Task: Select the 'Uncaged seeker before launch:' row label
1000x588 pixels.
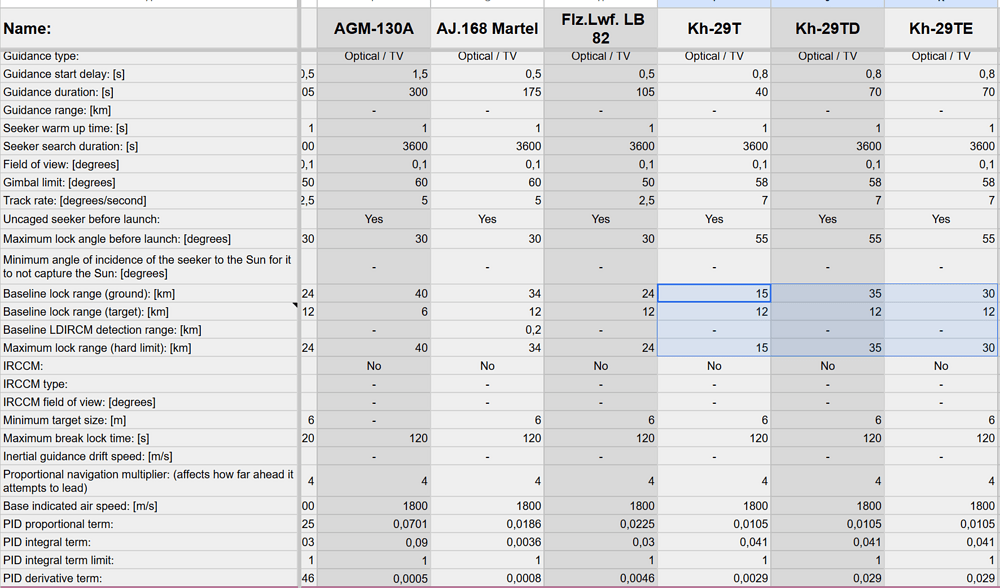Action: [x=148, y=219]
